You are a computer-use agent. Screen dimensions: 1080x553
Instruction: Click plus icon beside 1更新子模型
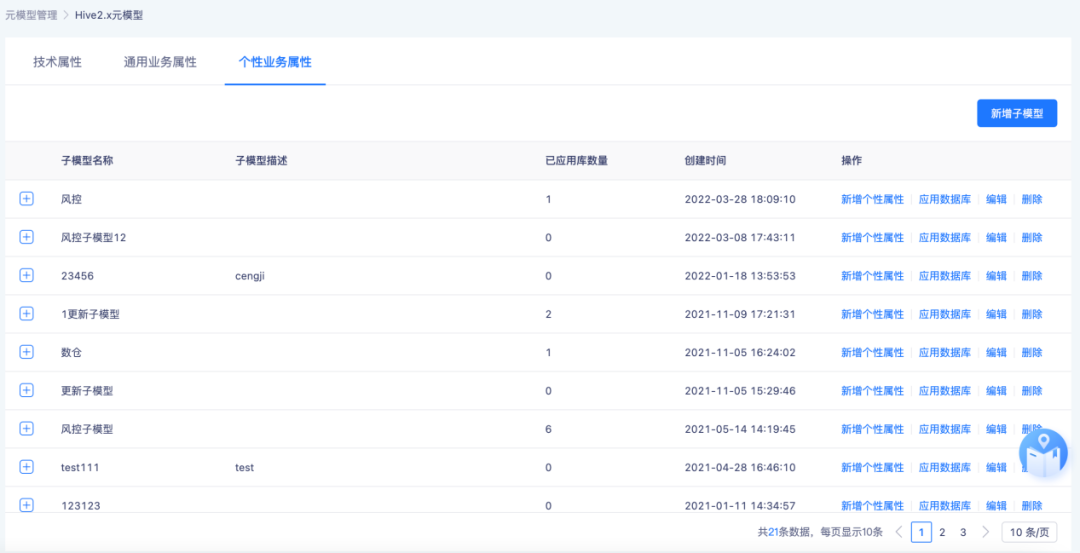[27, 314]
